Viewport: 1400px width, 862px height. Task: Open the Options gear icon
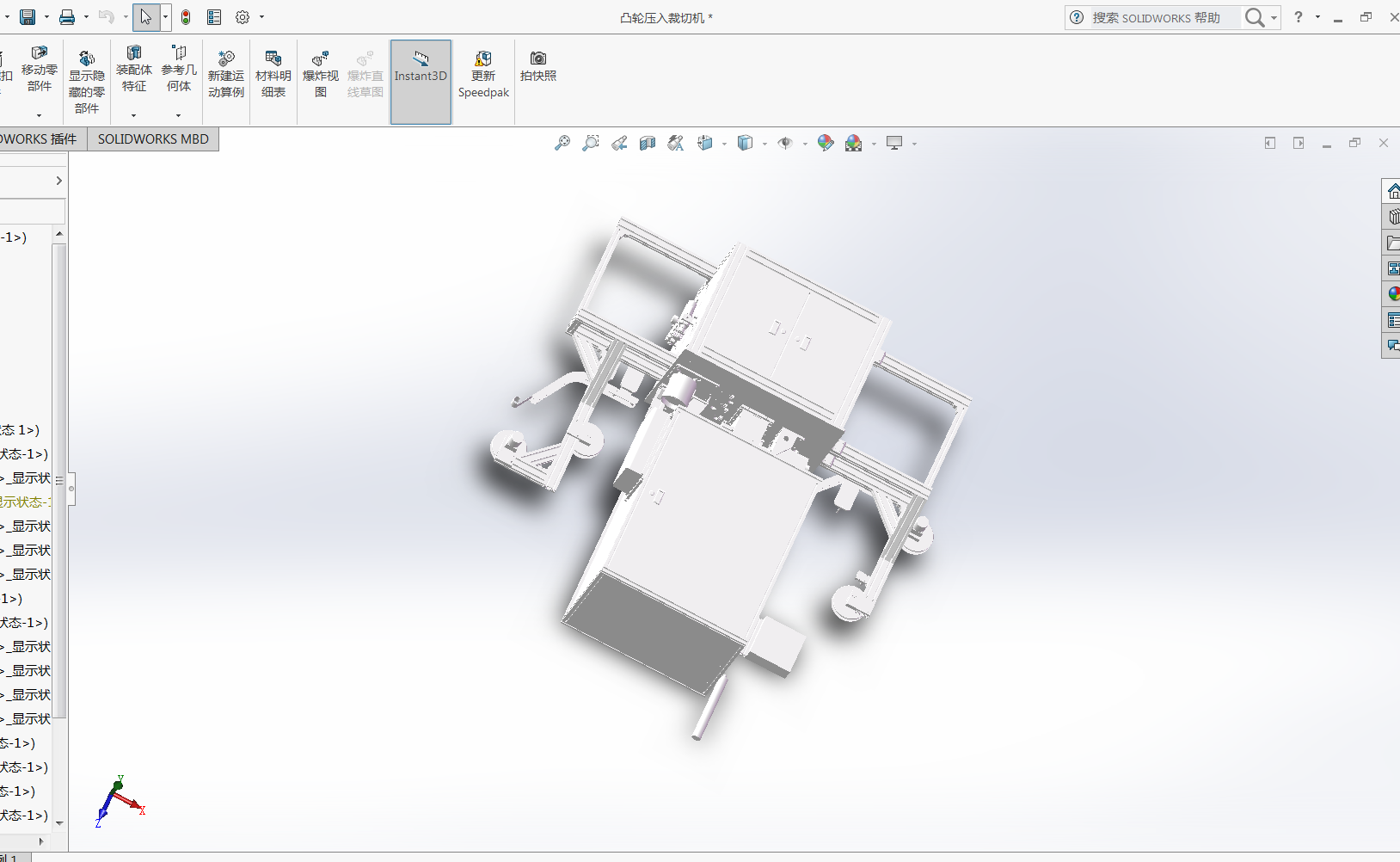coord(243,17)
